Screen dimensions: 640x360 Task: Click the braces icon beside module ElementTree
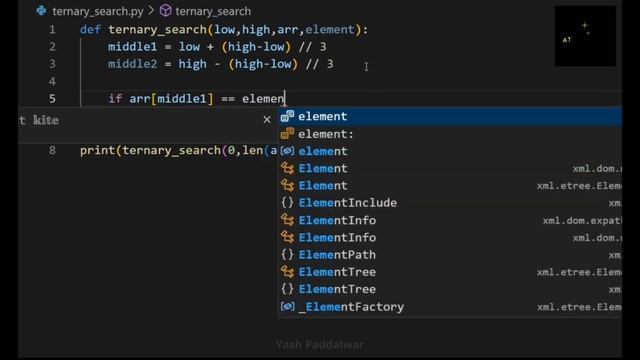(x=287, y=289)
